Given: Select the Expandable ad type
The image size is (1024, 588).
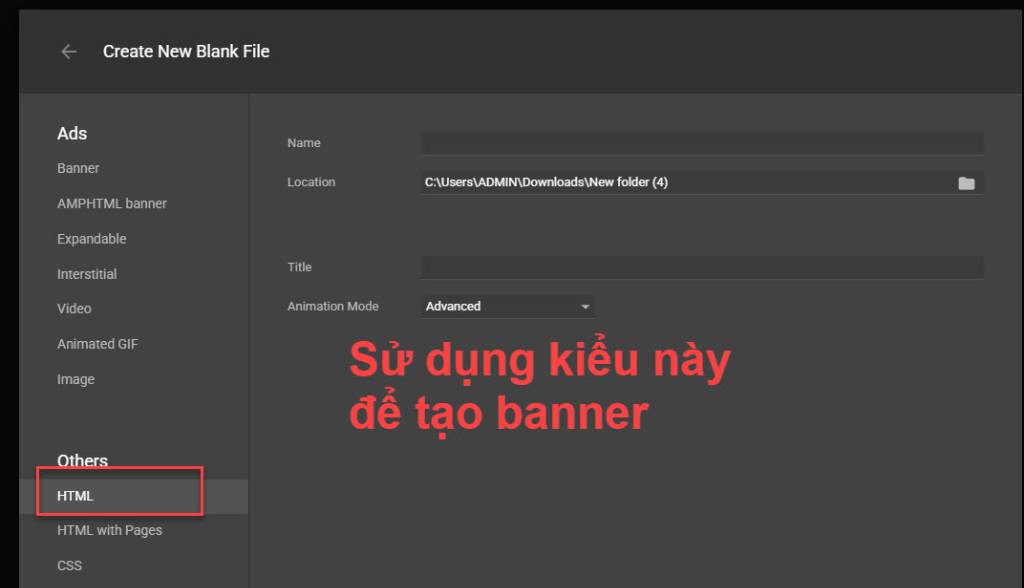Looking at the screenshot, I should tap(91, 239).
